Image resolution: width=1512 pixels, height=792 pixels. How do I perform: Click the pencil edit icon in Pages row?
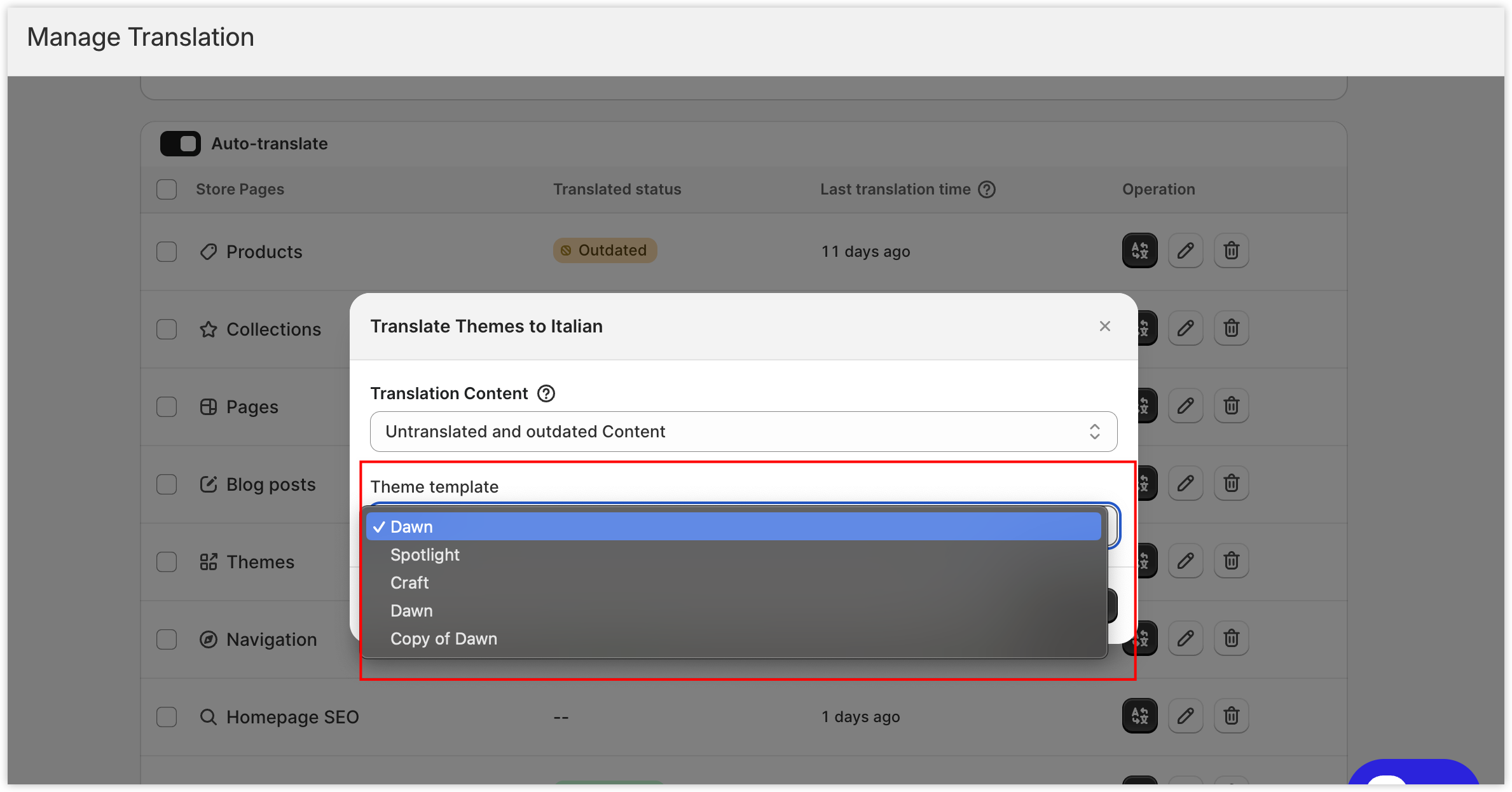[1185, 406]
